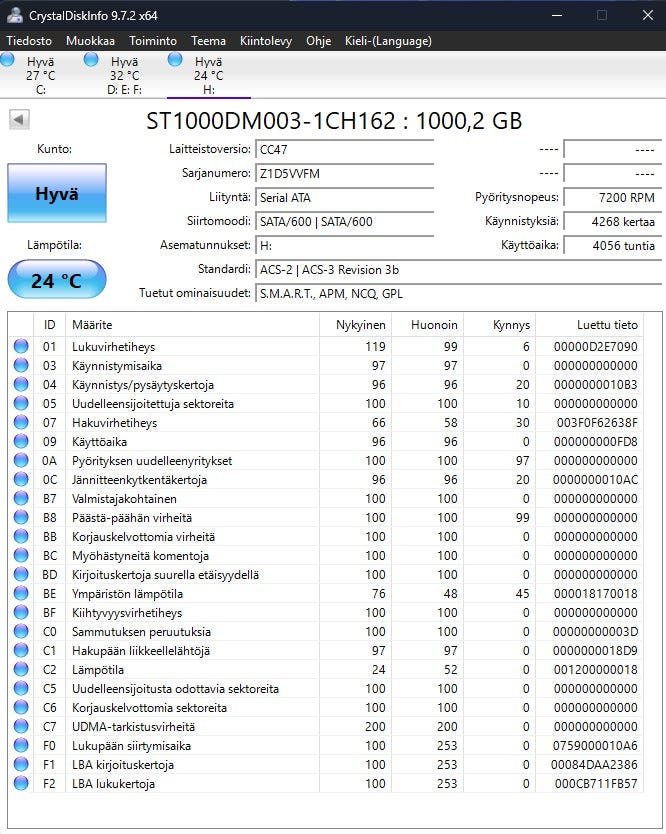Open the Kieli-(Language) menu

click(x=388, y=40)
